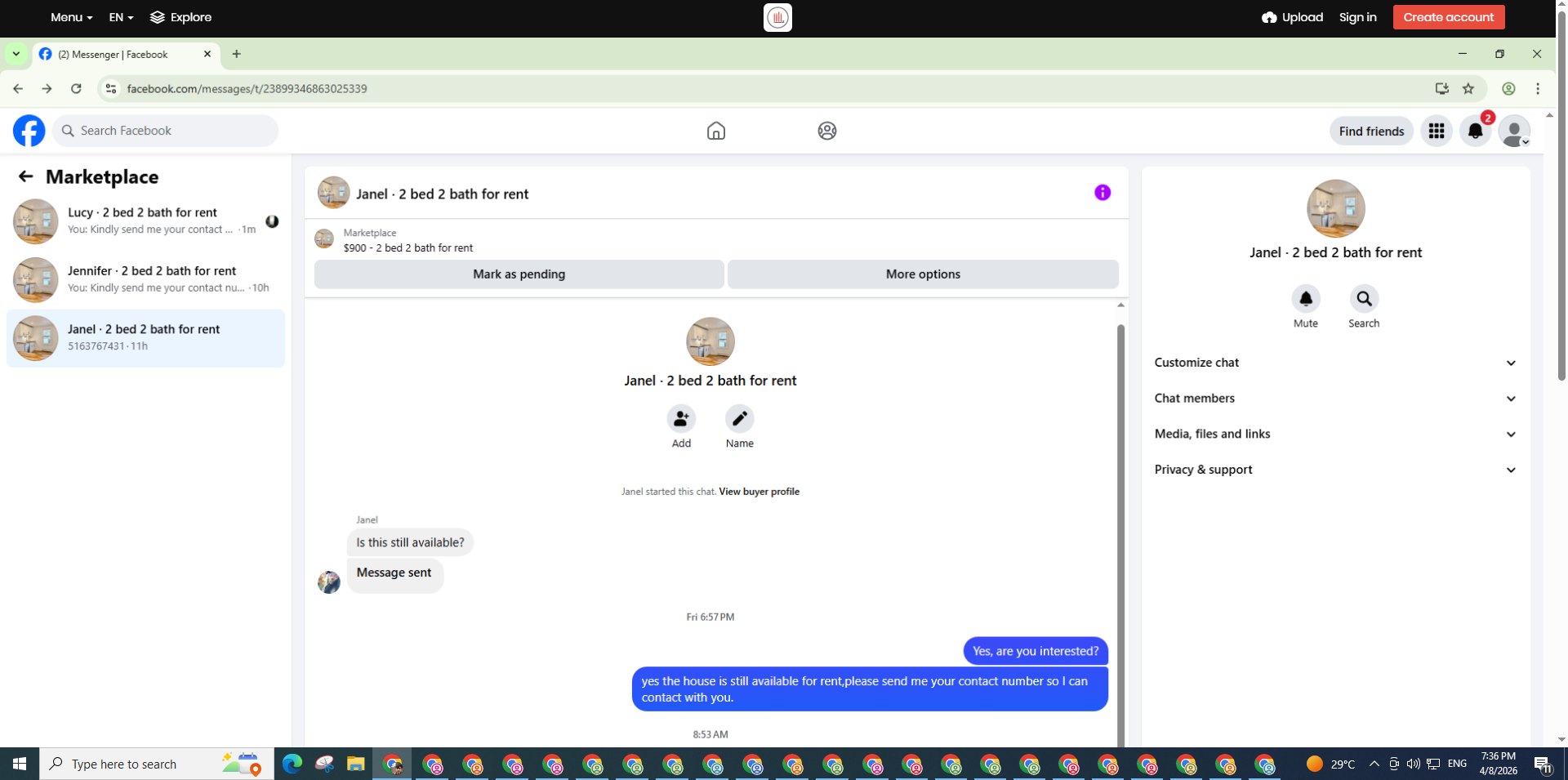This screenshot has width=1568, height=780.
Task: Open Jennifer 2 bed 2 bath conversation
Action: [x=145, y=279]
